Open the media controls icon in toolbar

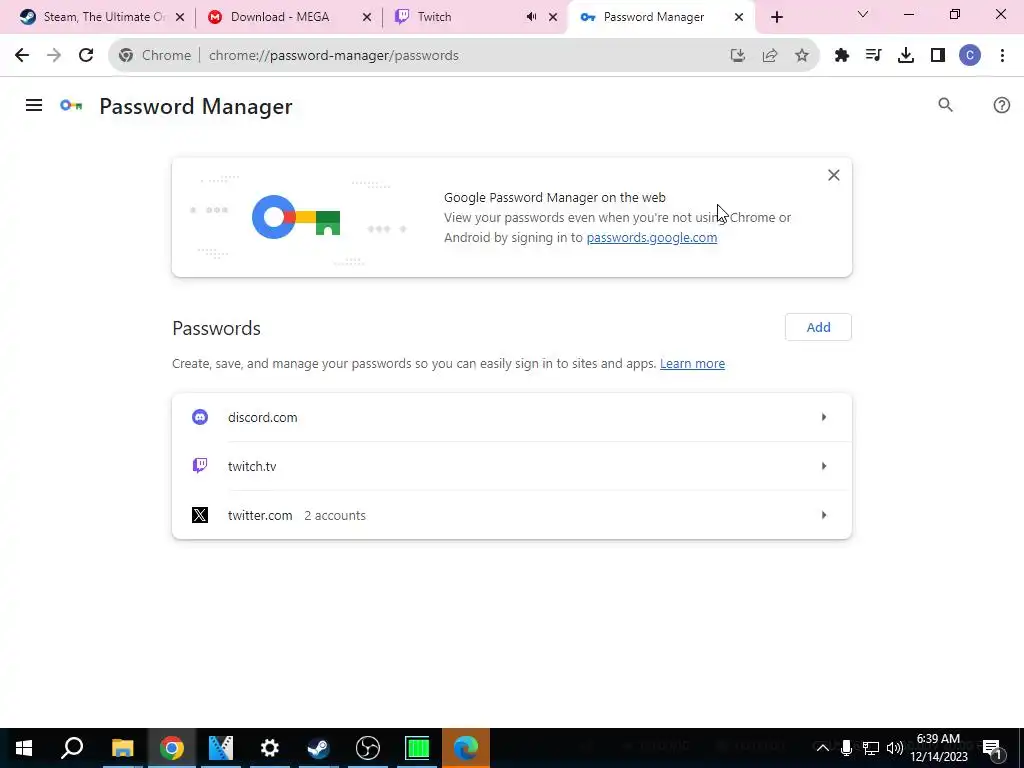pyautogui.click(x=873, y=56)
